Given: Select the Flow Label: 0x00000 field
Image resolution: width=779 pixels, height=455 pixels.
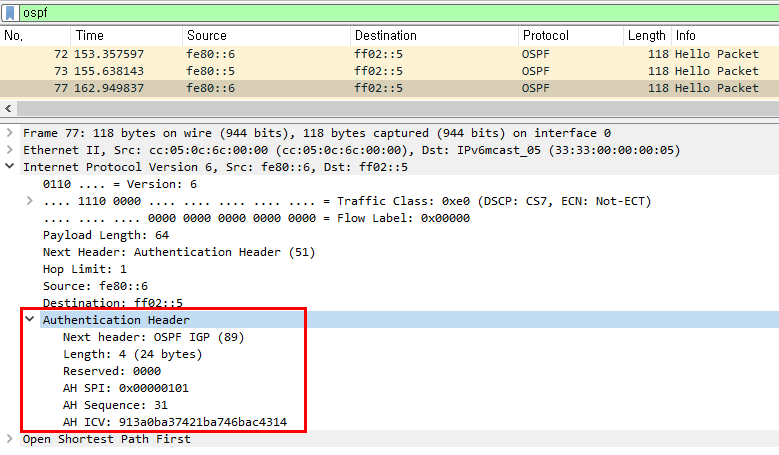Looking at the screenshot, I should tap(256, 218).
